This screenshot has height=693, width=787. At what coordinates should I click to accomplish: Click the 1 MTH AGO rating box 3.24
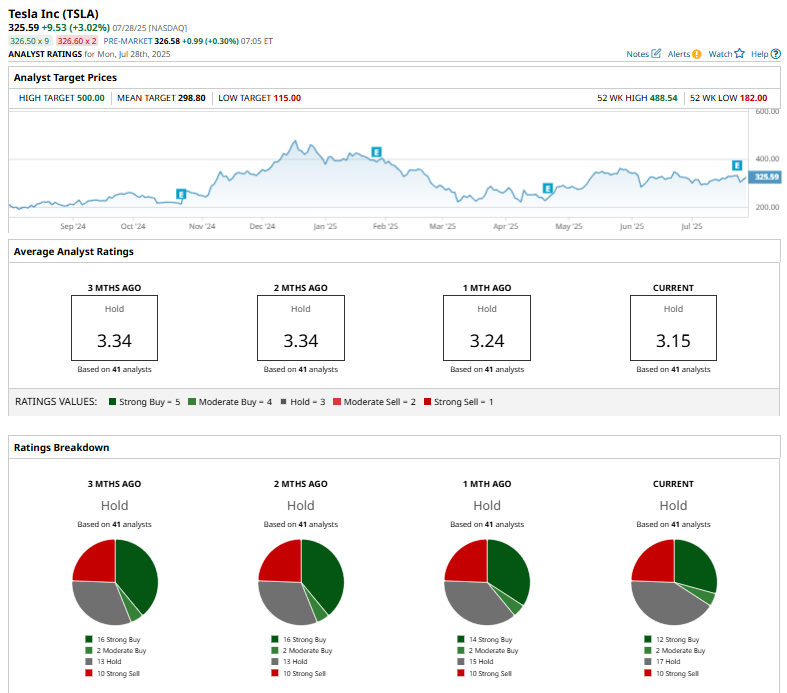click(487, 328)
